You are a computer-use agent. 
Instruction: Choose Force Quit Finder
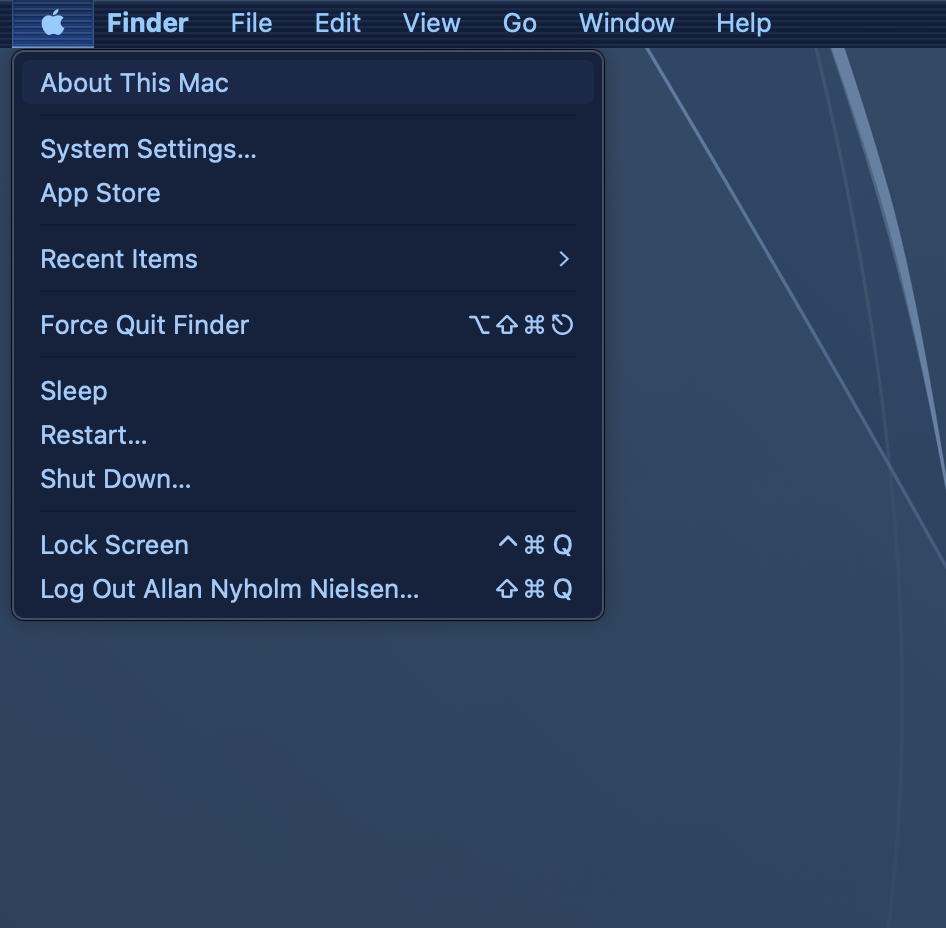point(308,325)
